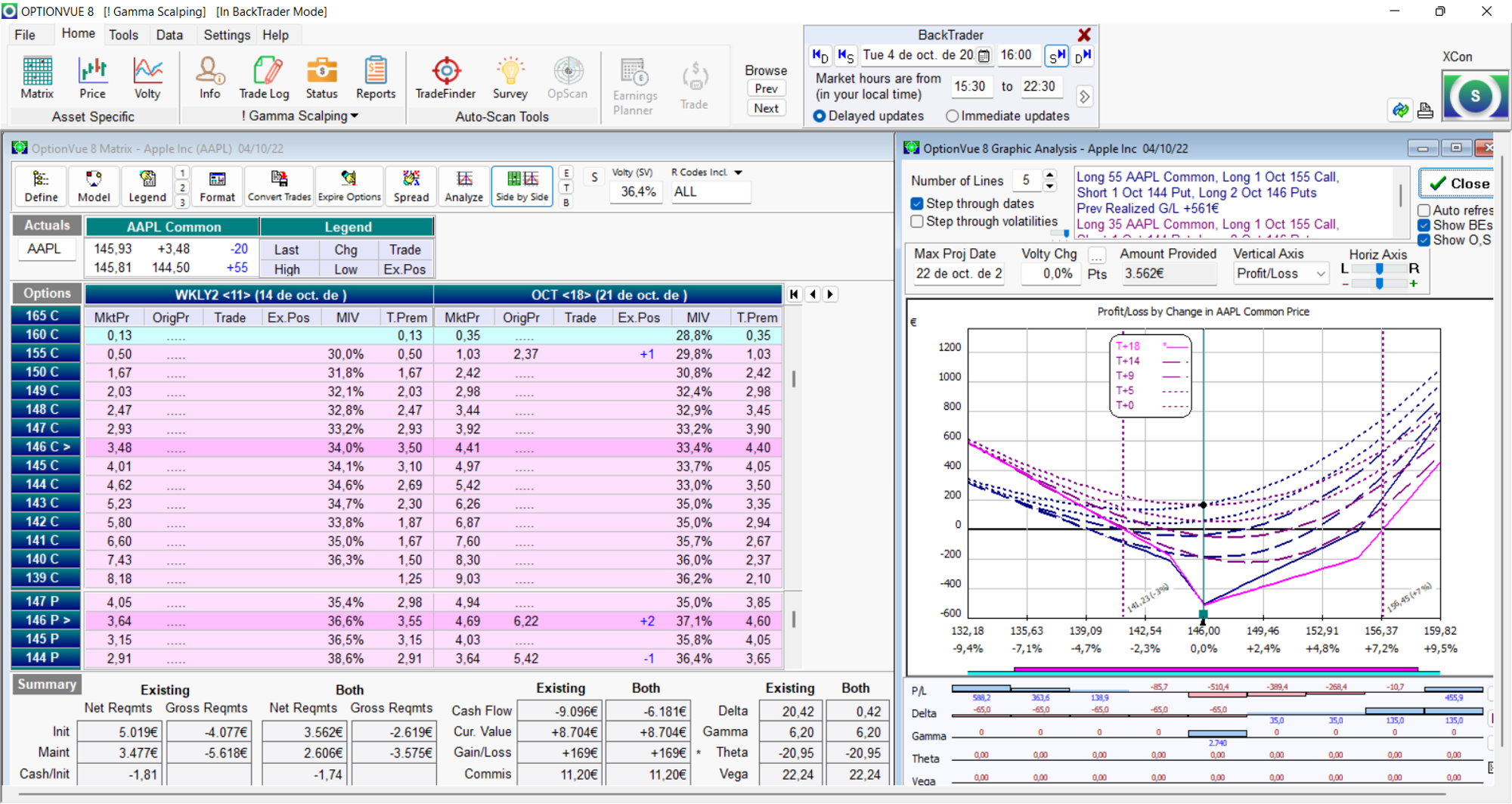Launch the Survey scan tool

[510, 79]
